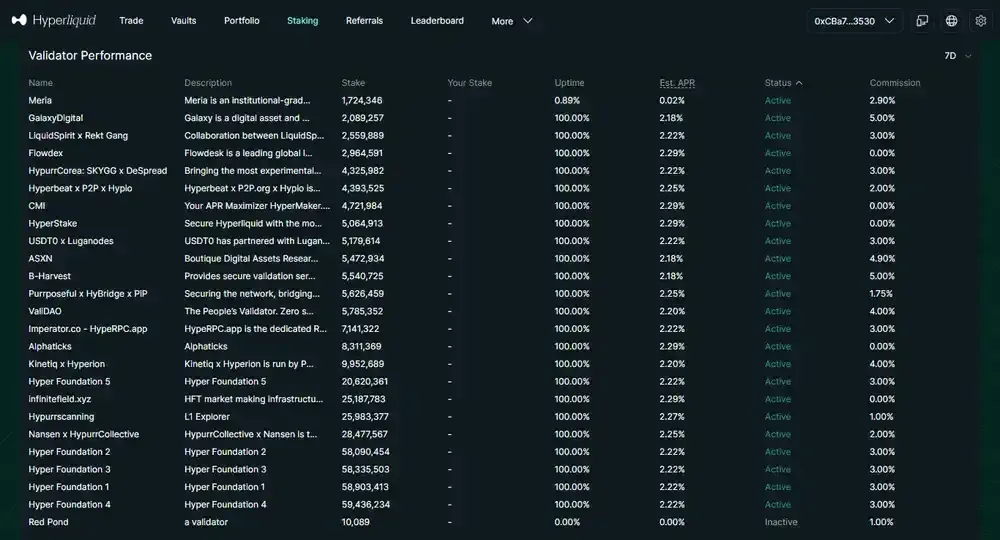Click 'The People's Validator' description
The image size is (1000, 540).
click(249, 311)
